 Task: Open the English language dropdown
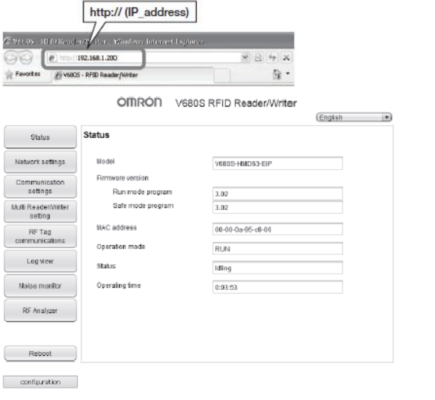coord(354,117)
